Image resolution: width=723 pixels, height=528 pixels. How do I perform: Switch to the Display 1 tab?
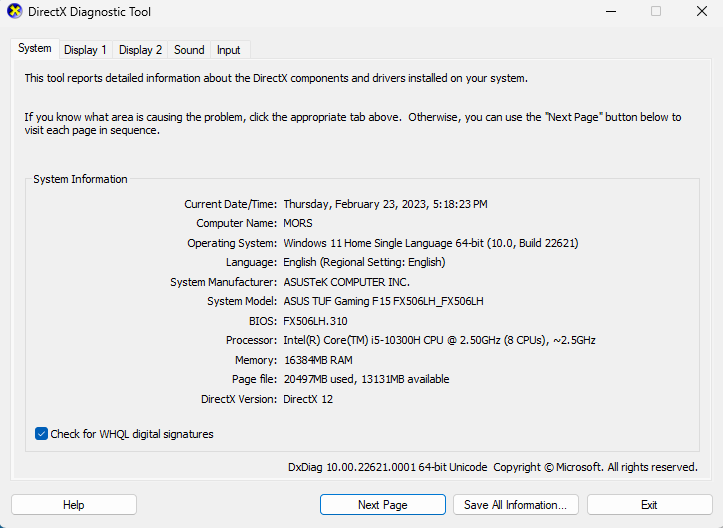(x=85, y=50)
